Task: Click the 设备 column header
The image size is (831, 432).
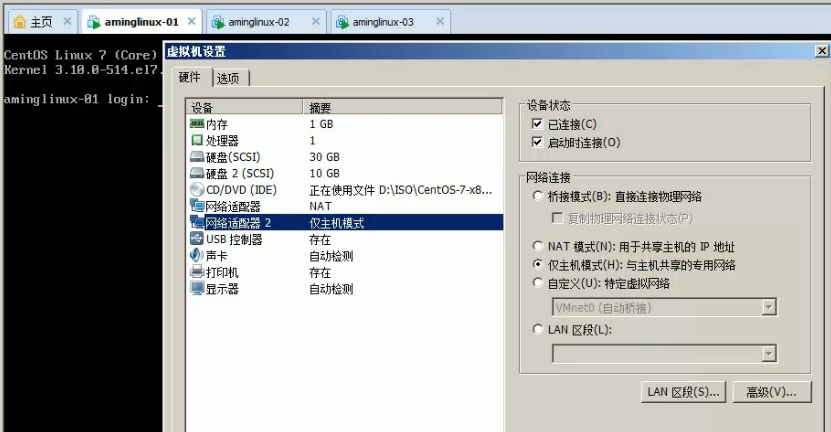Action: 245,107
